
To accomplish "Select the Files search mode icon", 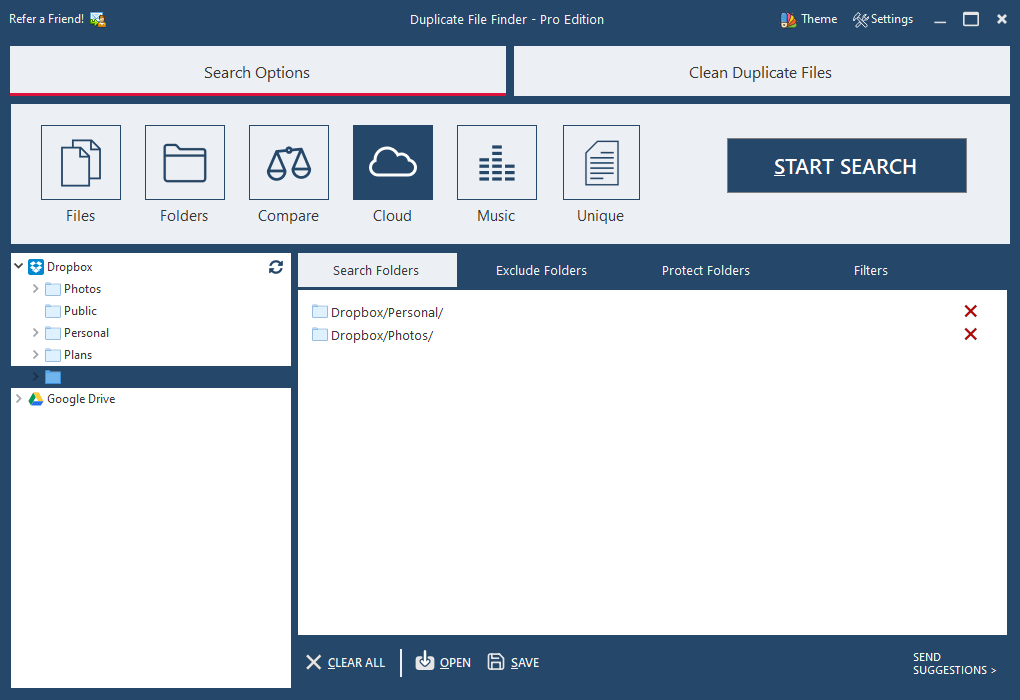I will click(x=81, y=163).
